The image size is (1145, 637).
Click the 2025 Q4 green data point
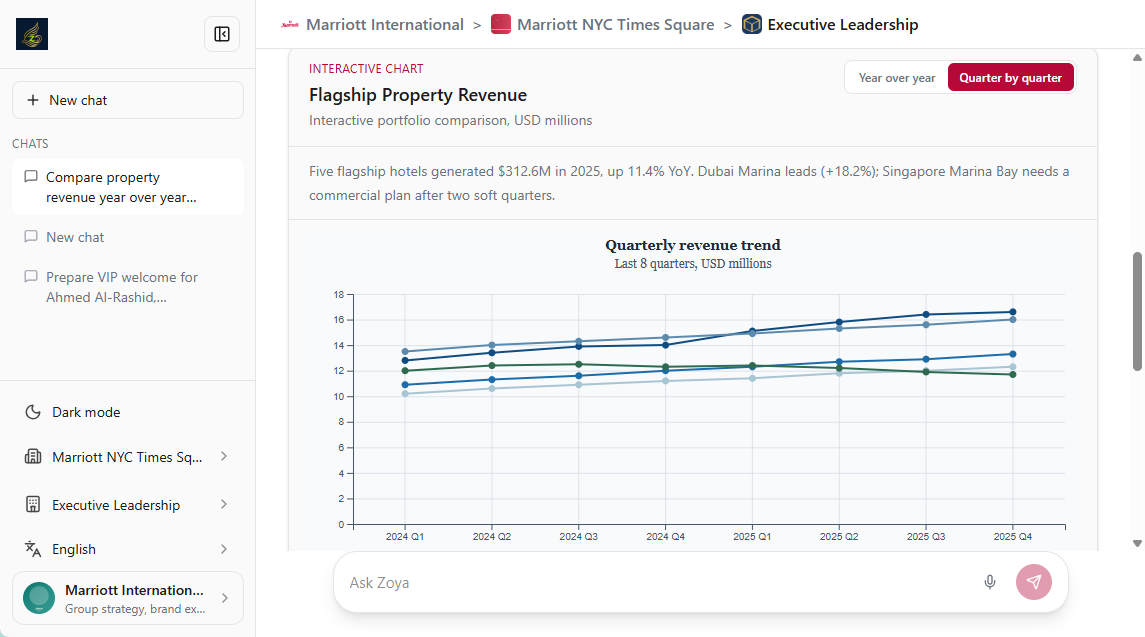1013,375
